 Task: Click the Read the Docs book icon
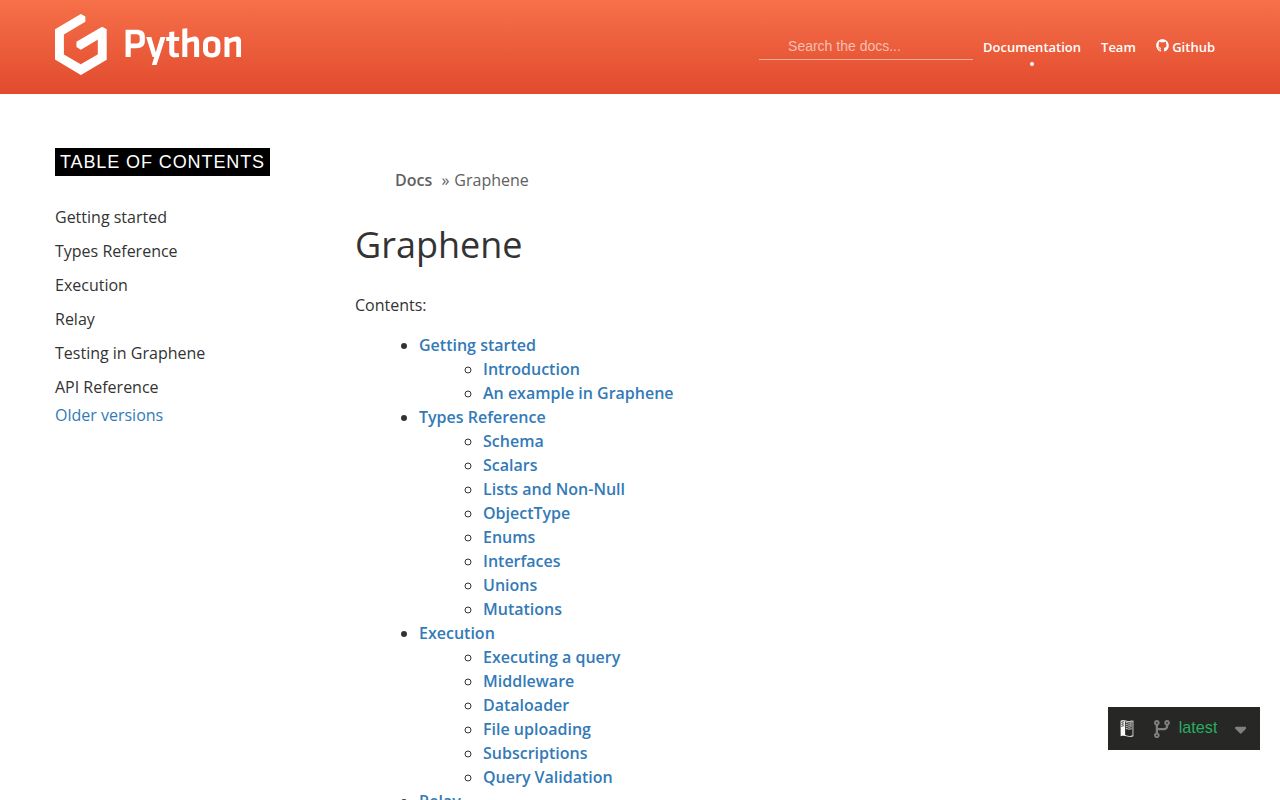click(1127, 729)
